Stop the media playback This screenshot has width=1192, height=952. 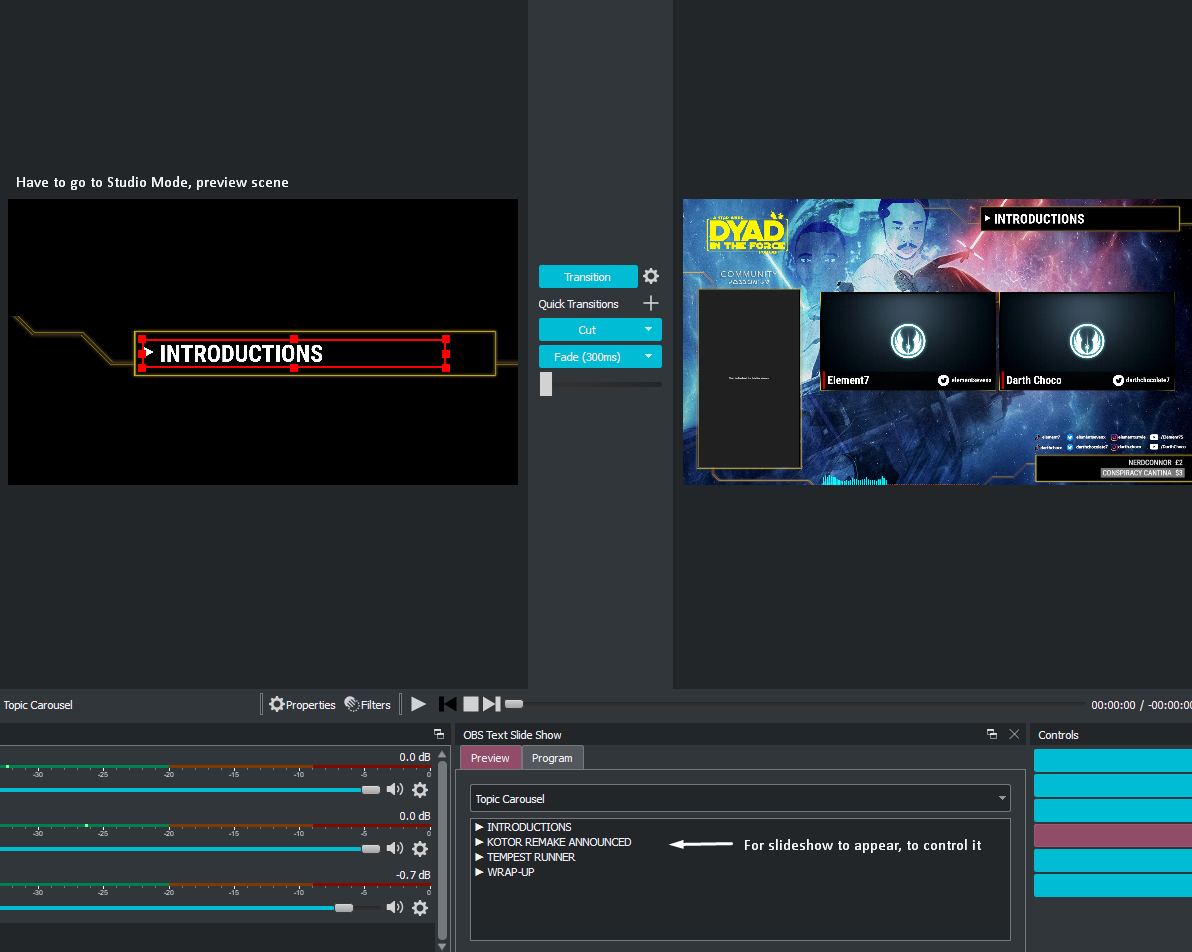(x=471, y=704)
